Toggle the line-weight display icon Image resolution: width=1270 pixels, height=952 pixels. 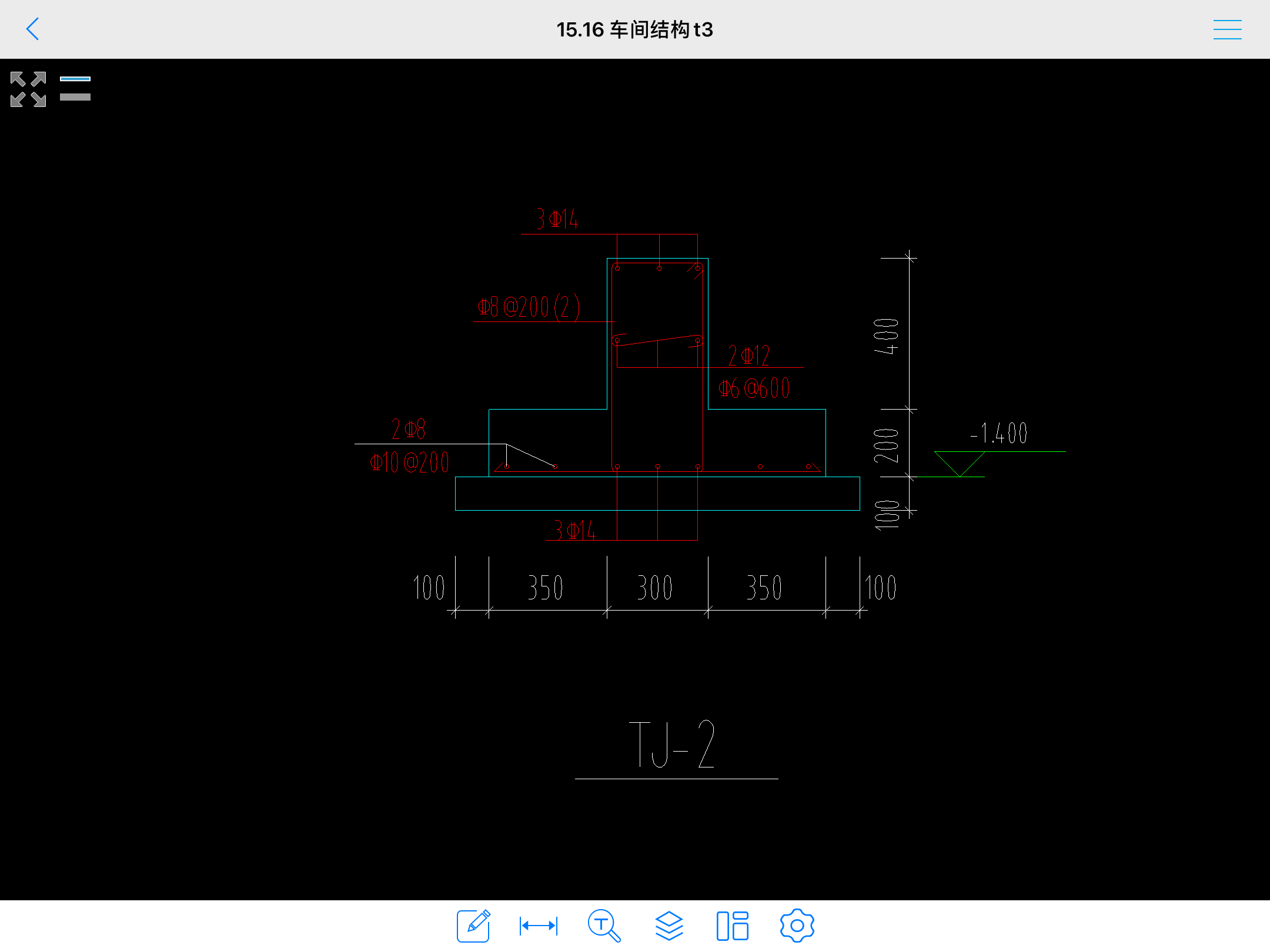click(75, 88)
